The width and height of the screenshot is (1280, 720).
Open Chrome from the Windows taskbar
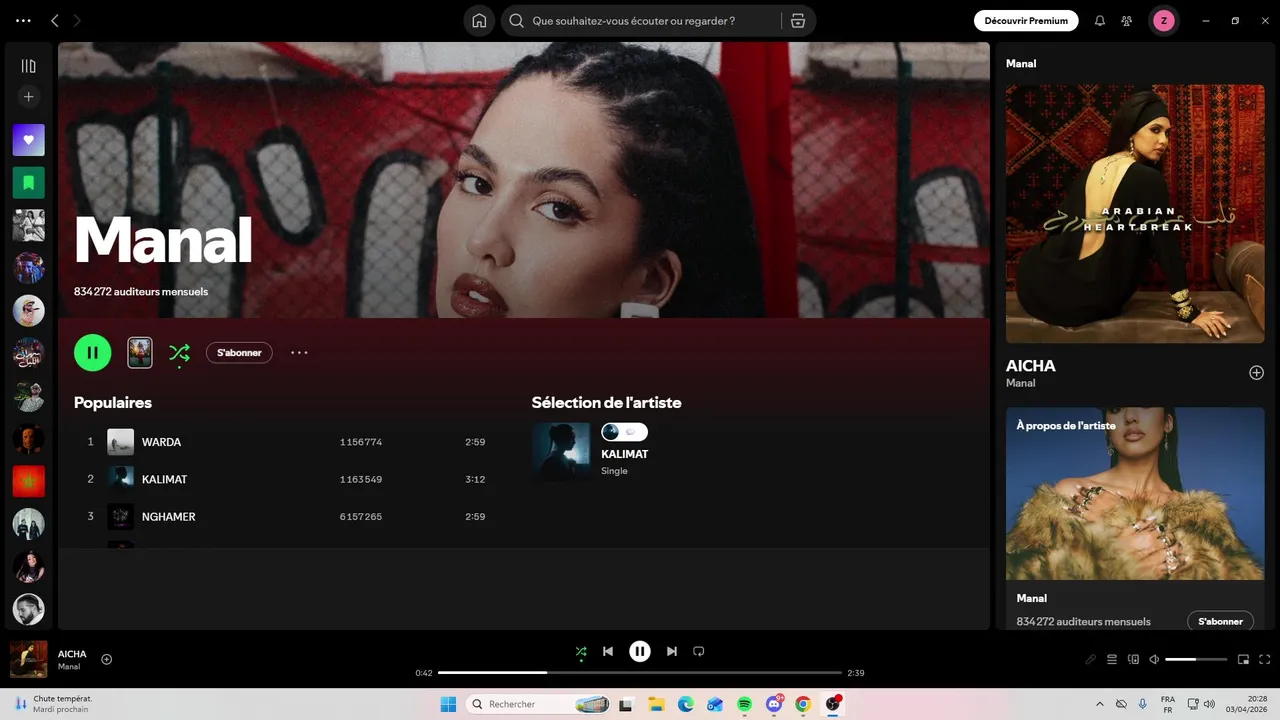tap(803, 704)
